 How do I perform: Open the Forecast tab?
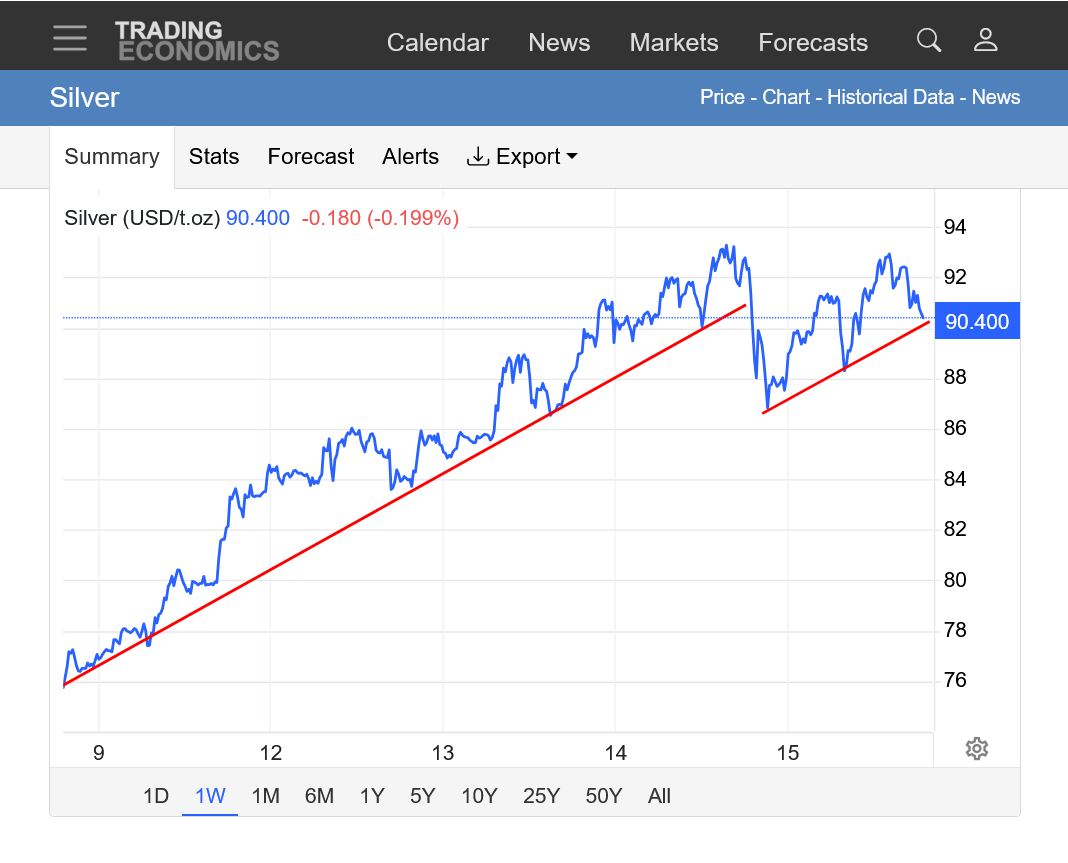pyautogui.click(x=311, y=157)
